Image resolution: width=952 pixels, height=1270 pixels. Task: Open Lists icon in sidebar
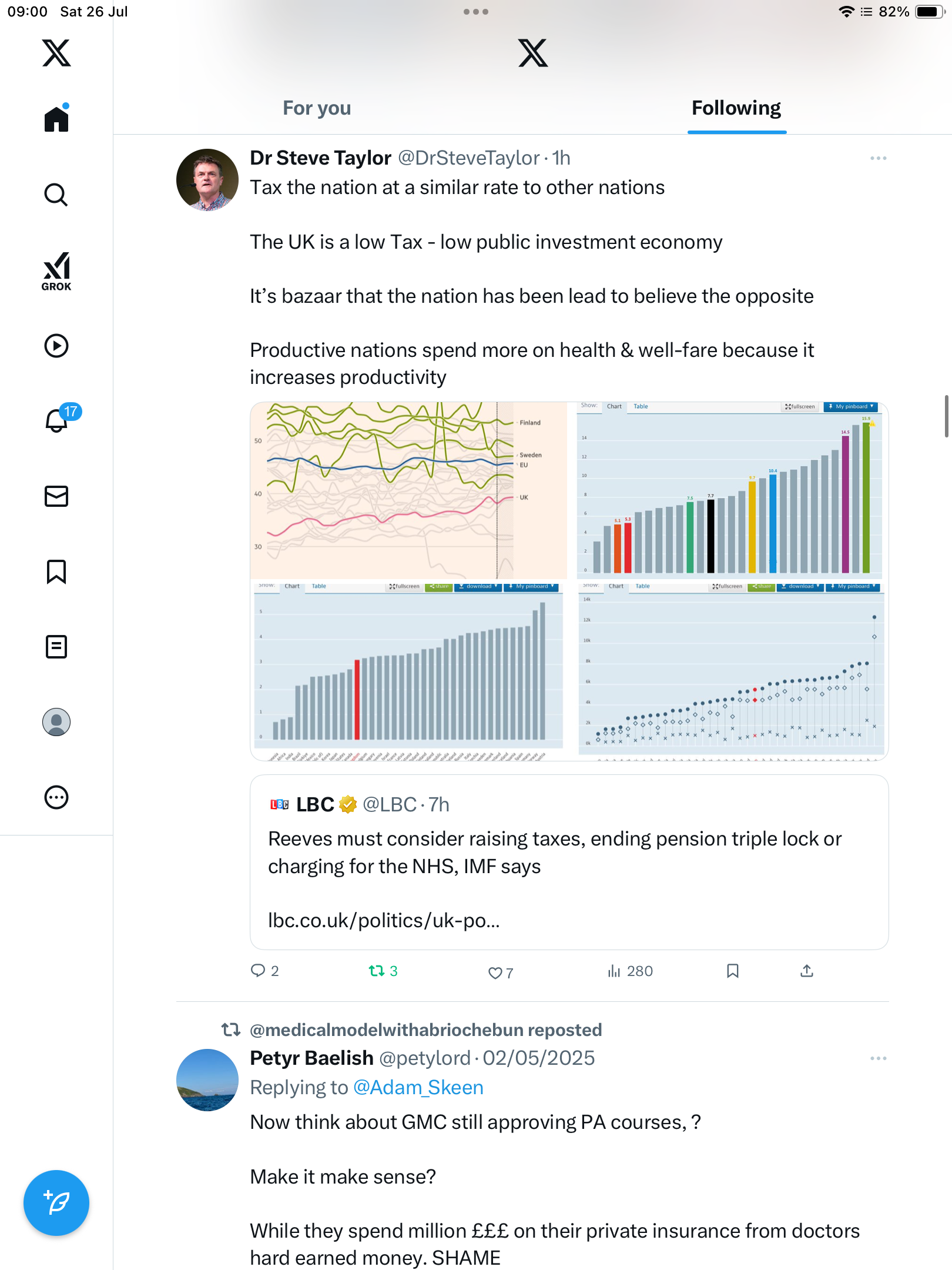(x=56, y=647)
